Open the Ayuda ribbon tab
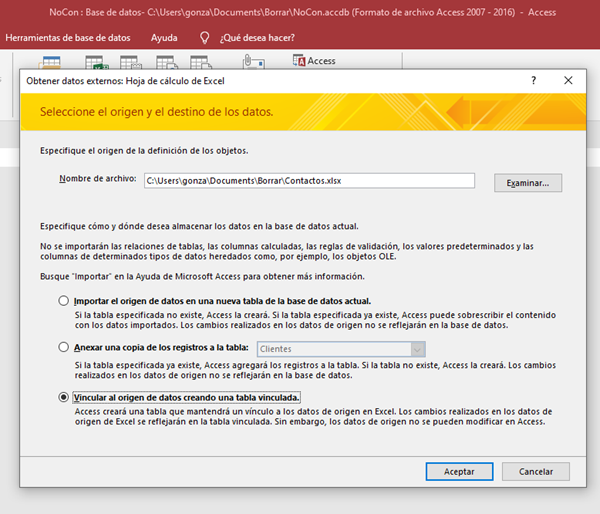 click(x=164, y=38)
